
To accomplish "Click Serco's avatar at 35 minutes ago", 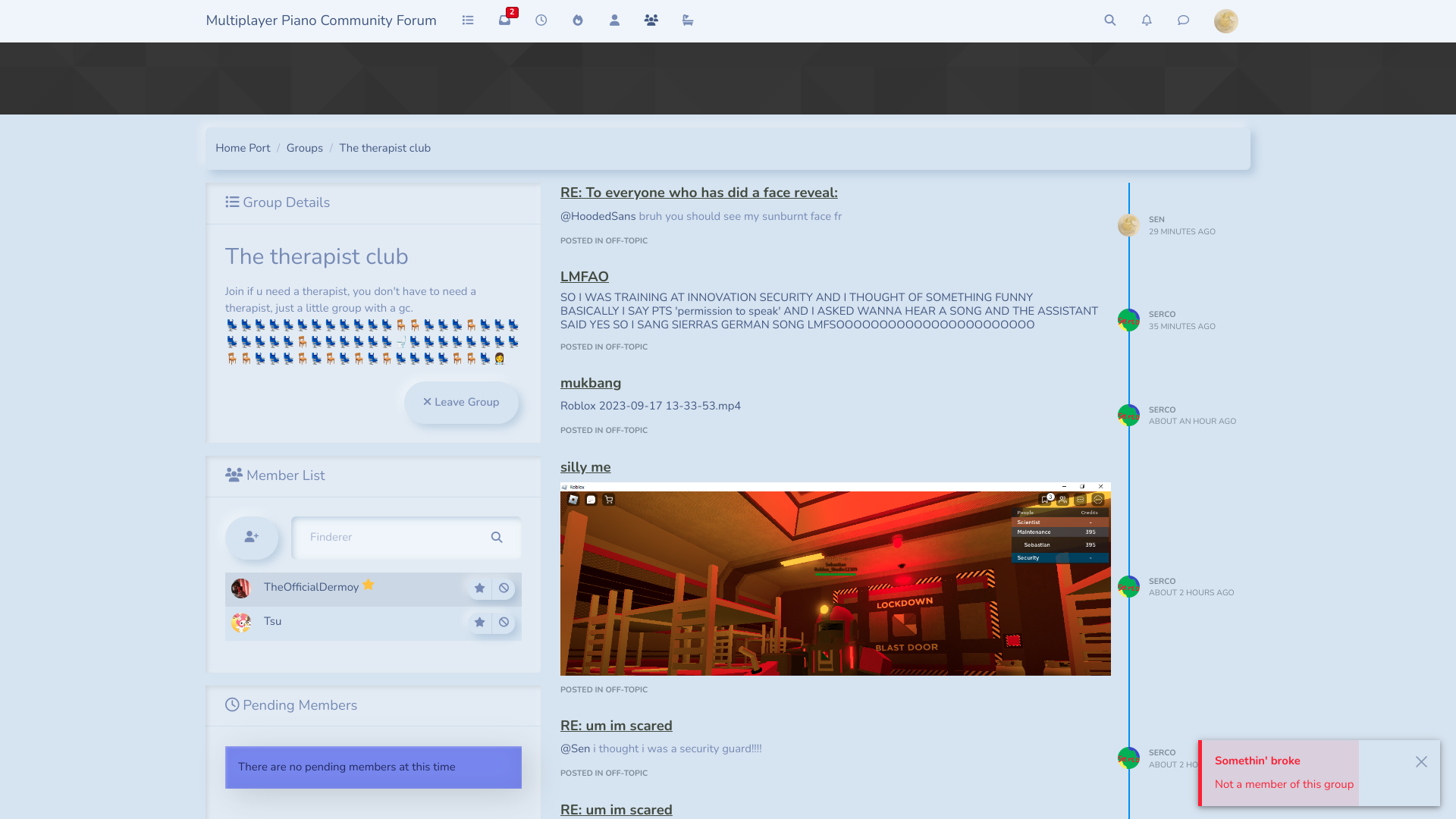I will tap(1128, 320).
